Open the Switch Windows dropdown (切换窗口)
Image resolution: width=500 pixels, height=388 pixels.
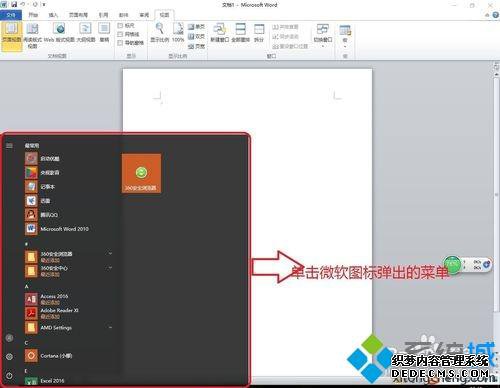point(323,35)
